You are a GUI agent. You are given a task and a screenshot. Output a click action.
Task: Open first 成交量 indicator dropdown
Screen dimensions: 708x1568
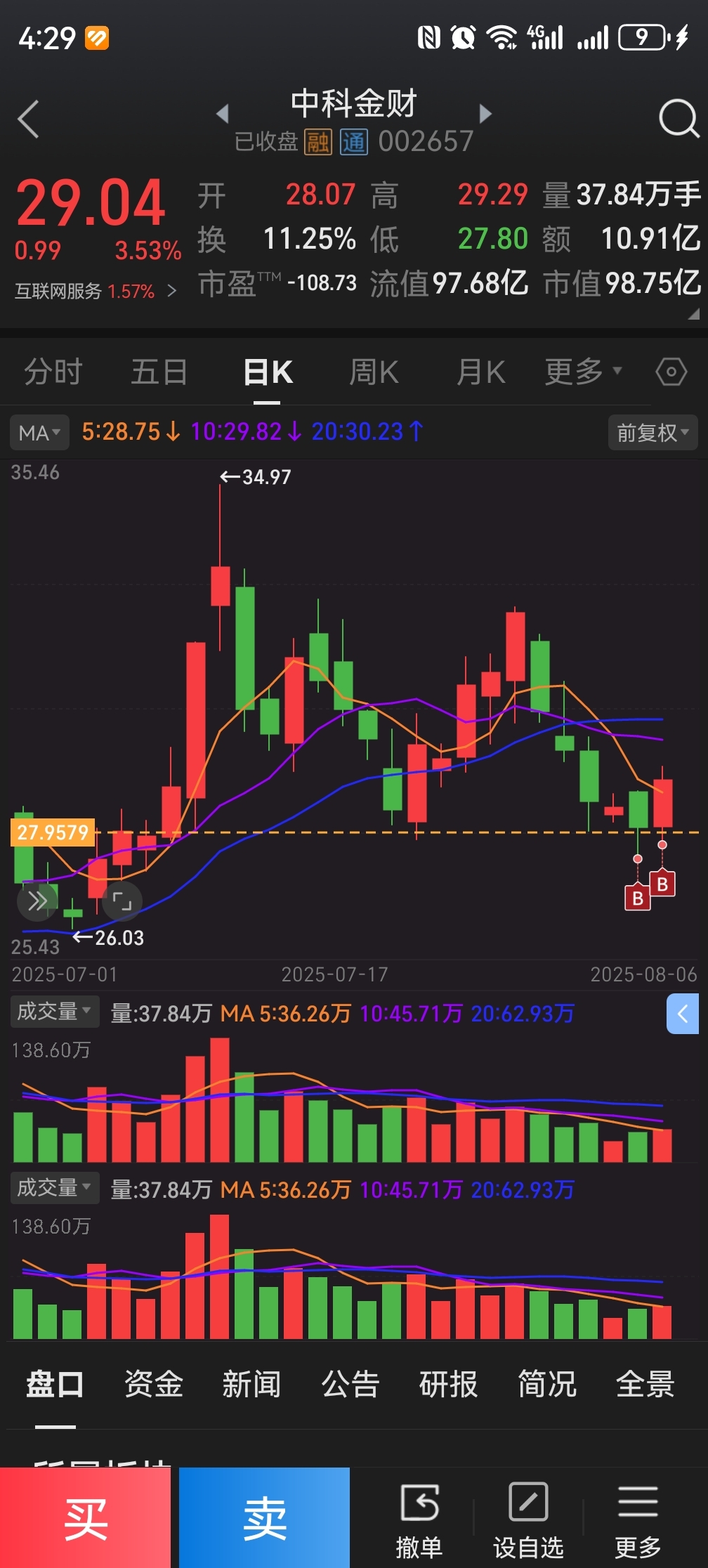54,1012
